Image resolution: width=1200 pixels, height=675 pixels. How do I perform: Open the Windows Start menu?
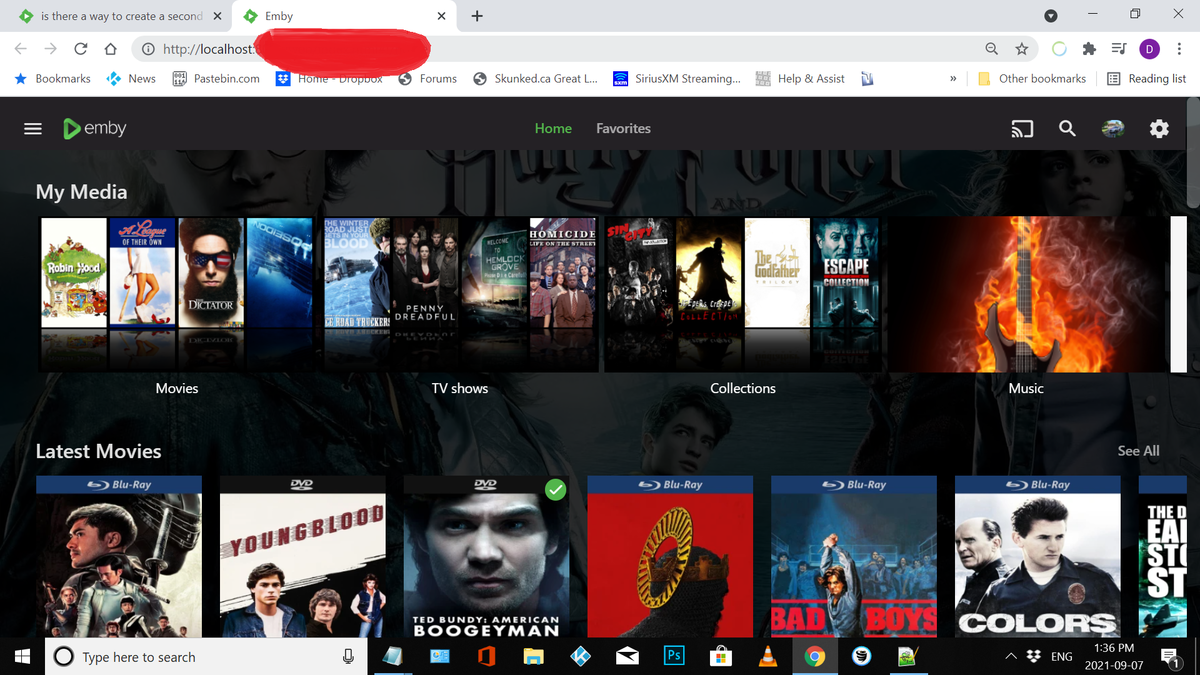(24, 657)
